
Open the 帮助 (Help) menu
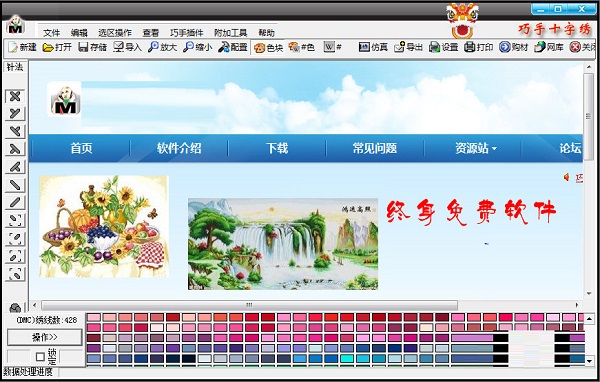pos(267,33)
